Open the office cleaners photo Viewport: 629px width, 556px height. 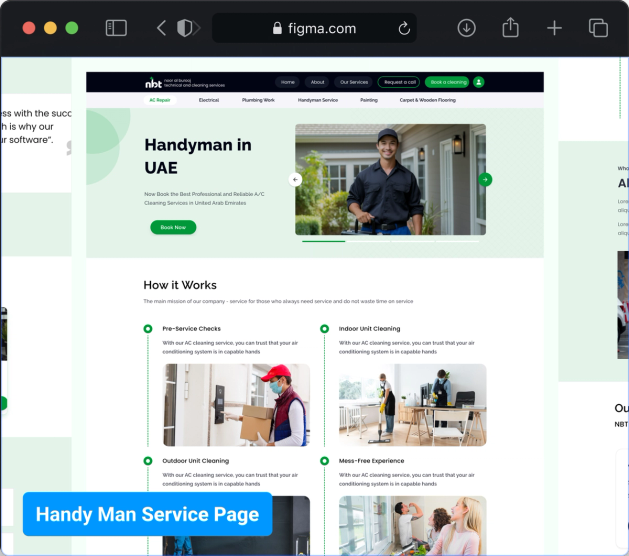tap(412, 405)
